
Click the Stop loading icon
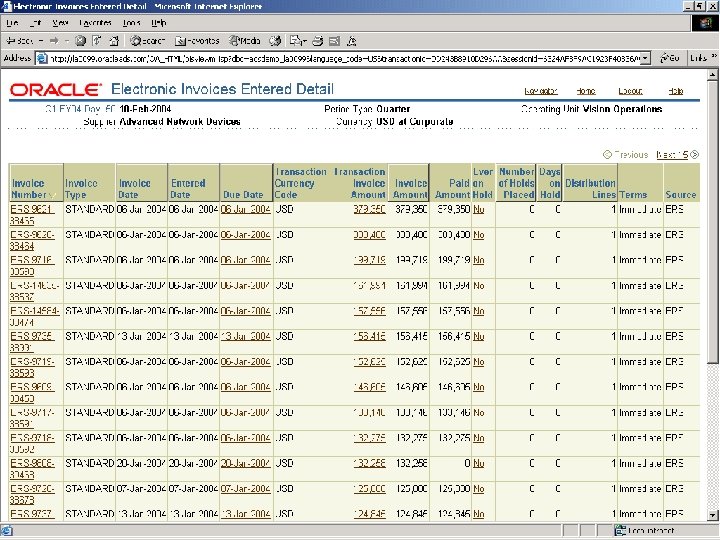(x=81, y=41)
